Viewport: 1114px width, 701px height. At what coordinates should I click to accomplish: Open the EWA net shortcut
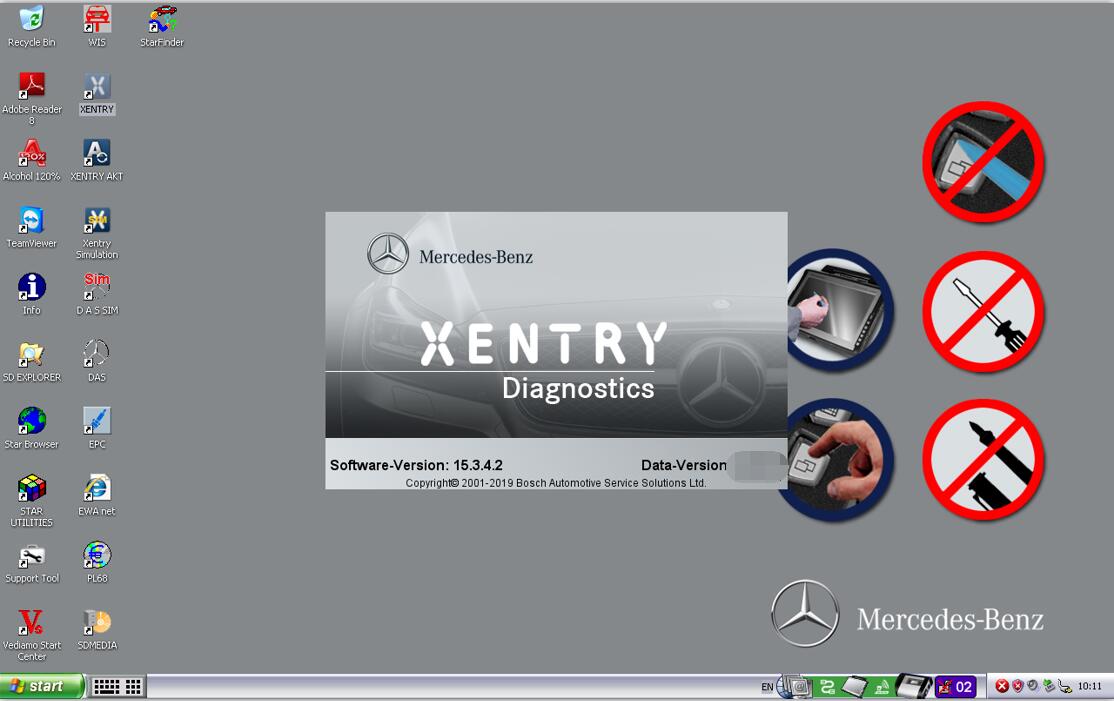point(97,495)
